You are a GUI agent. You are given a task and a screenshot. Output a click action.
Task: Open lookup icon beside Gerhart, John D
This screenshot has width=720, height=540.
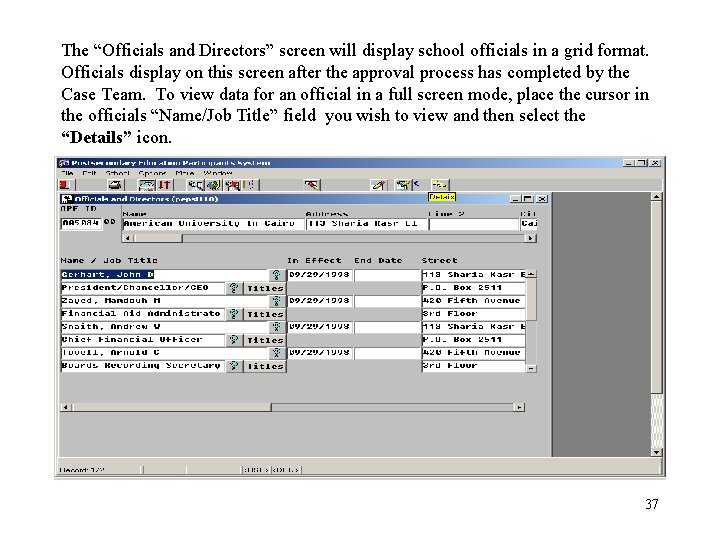pos(276,275)
